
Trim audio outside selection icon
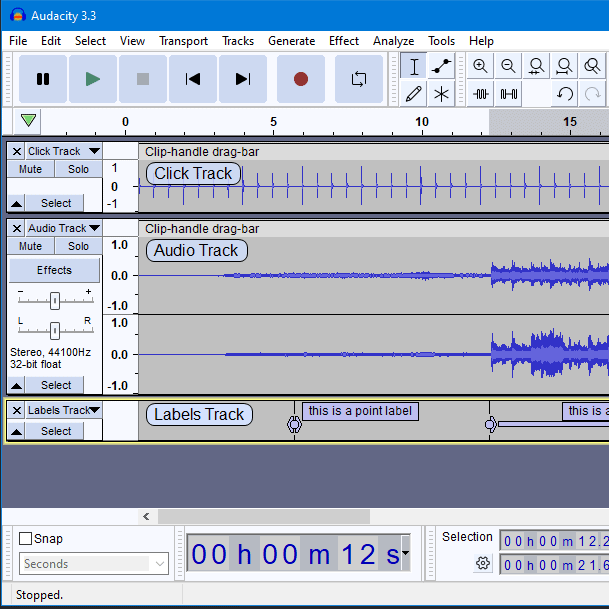coord(480,94)
